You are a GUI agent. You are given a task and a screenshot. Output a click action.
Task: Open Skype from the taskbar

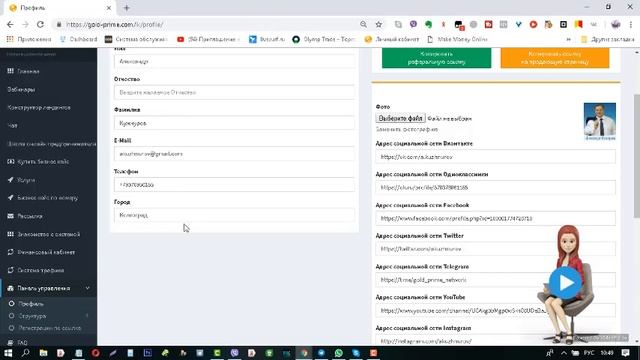coord(356,353)
